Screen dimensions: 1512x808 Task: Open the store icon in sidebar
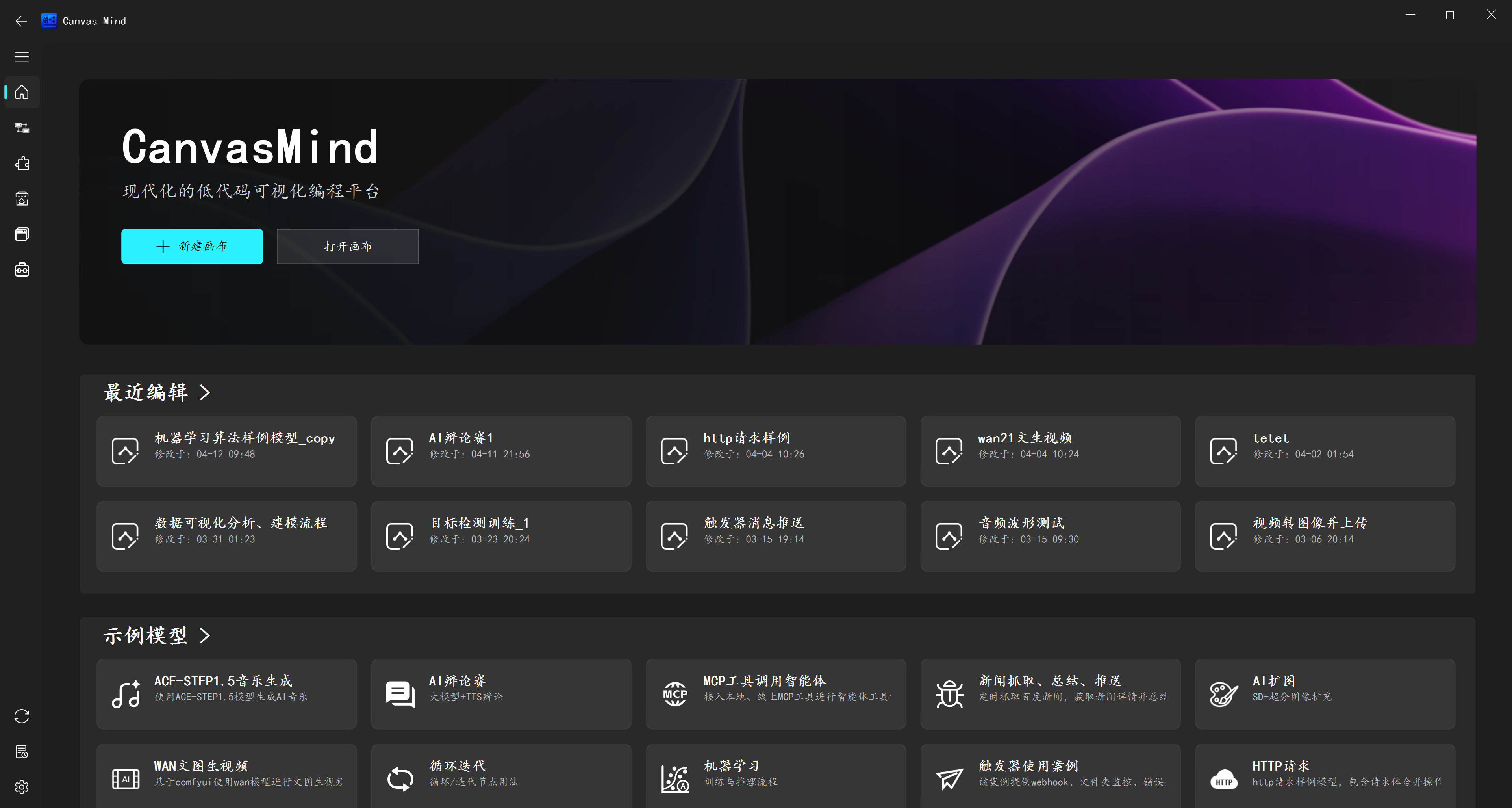pyautogui.click(x=22, y=199)
